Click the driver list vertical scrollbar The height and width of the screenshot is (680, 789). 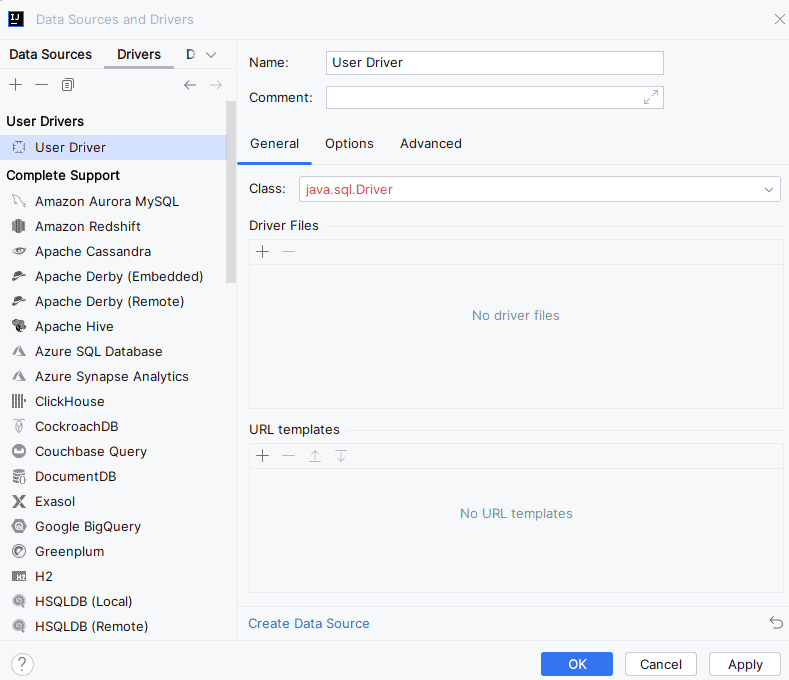231,192
